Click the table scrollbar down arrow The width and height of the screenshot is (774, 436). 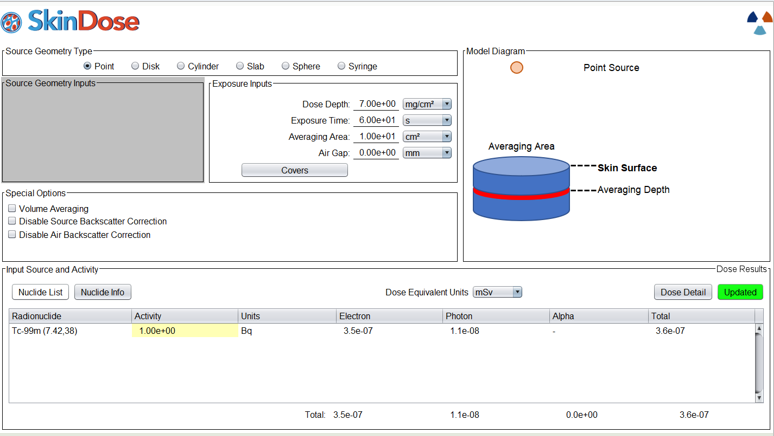(x=759, y=397)
